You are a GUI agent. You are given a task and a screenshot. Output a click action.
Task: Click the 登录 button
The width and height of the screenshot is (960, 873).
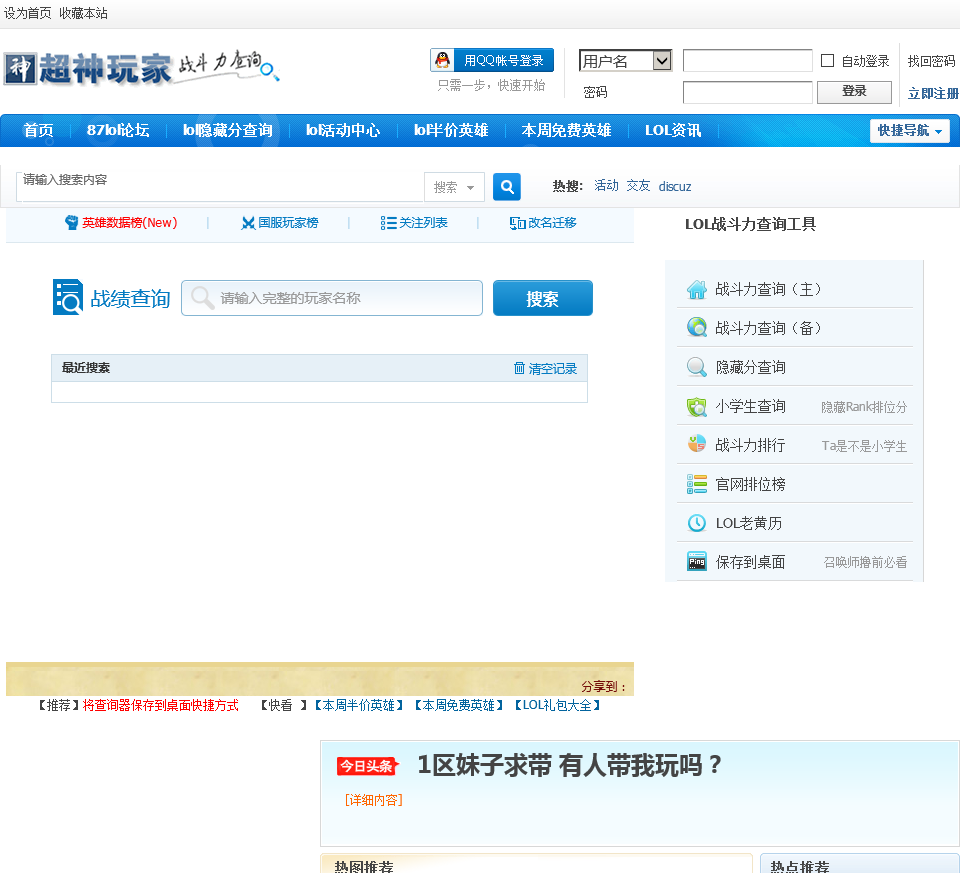click(x=854, y=92)
